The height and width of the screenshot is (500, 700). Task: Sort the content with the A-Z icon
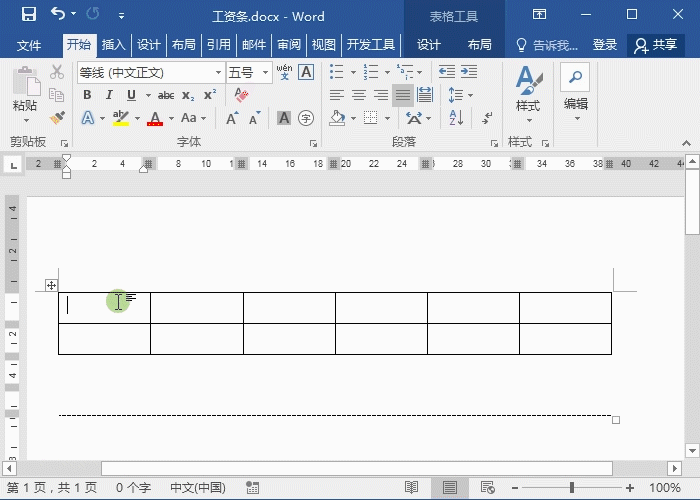[x=456, y=118]
